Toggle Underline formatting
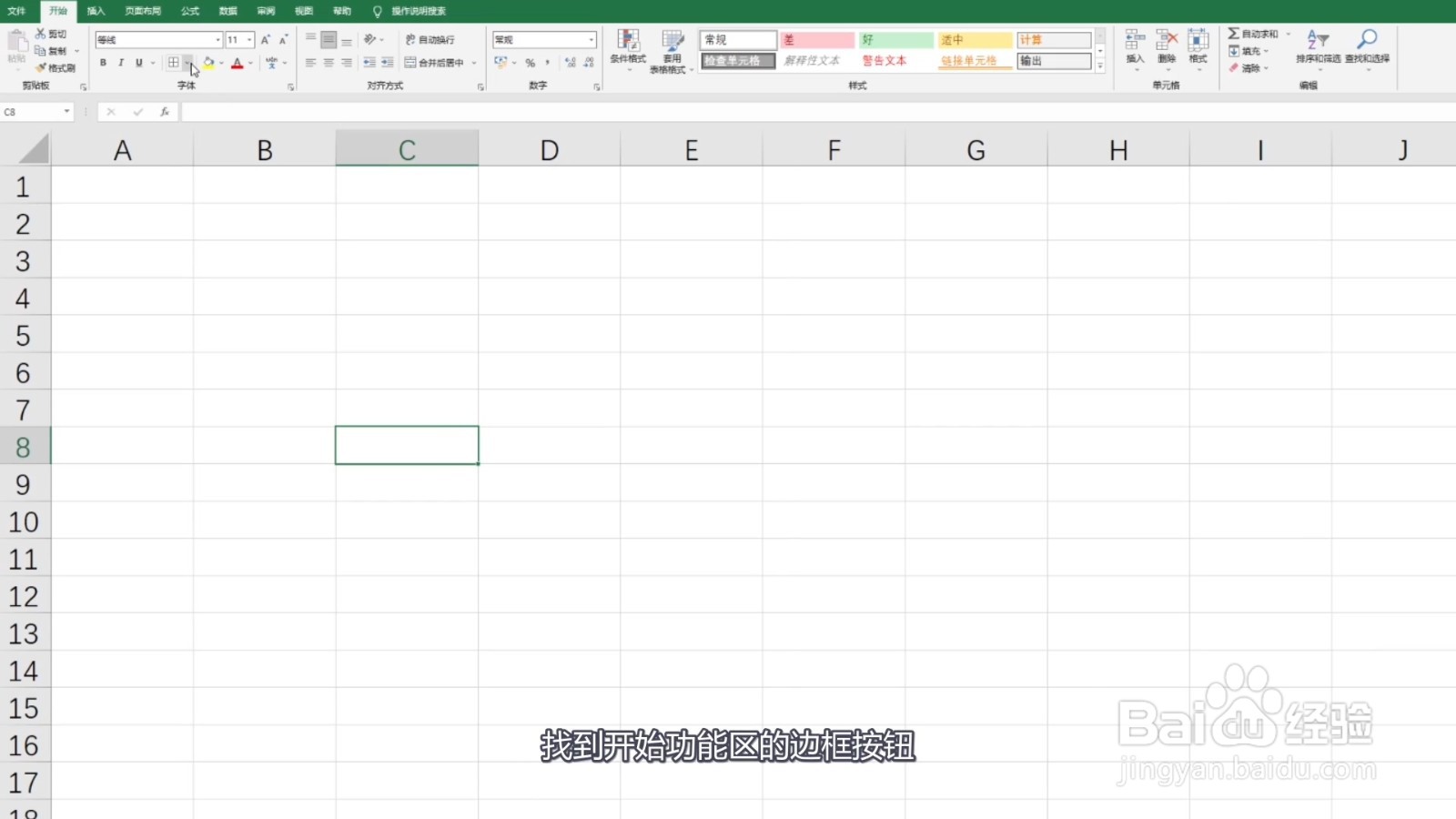The height and width of the screenshot is (819, 1456). point(138,63)
